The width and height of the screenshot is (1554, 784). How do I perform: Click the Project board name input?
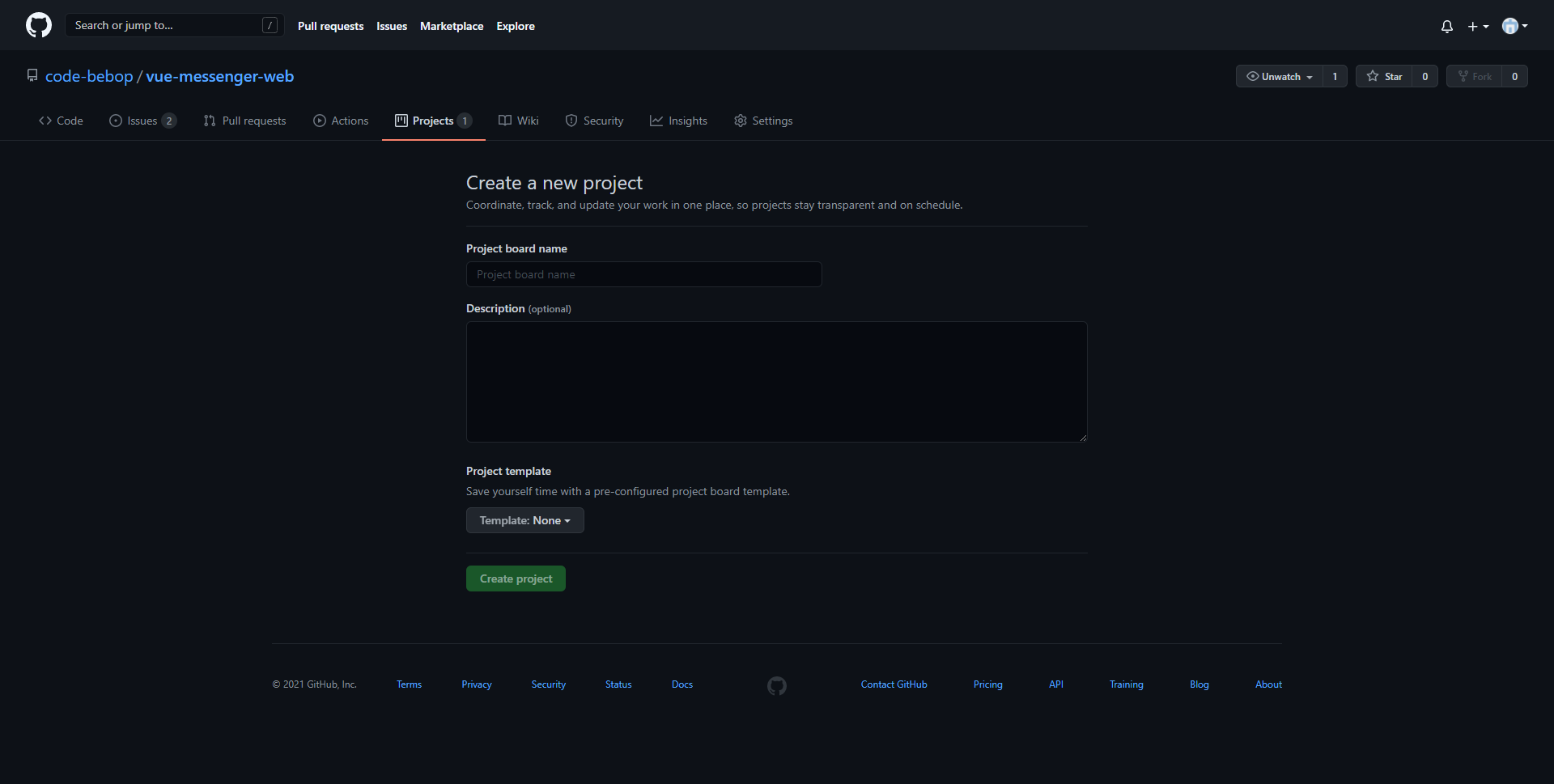coord(644,274)
